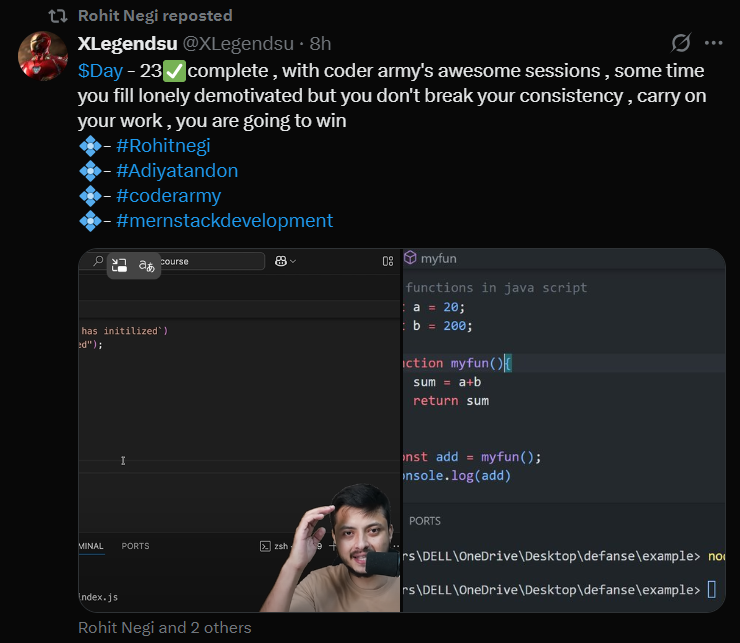Open the three-dot more options menu
The height and width of the screenshot is (643, 740).
pos(713,43)
